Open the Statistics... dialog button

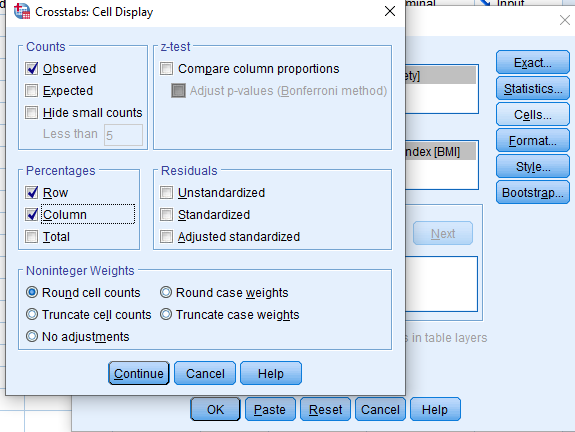pyautogui.click(x=533, y=89)
